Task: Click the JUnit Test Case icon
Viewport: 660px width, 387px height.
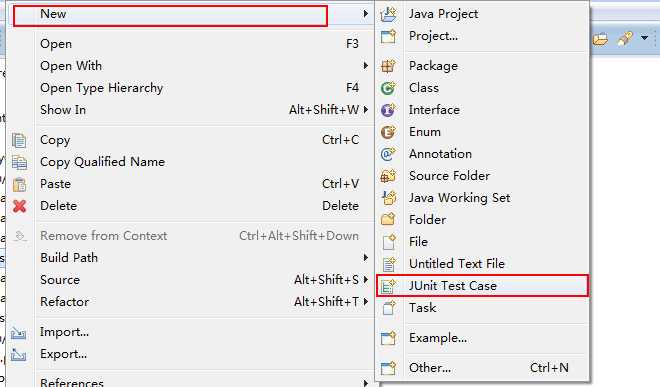Action: click(388, 286)
